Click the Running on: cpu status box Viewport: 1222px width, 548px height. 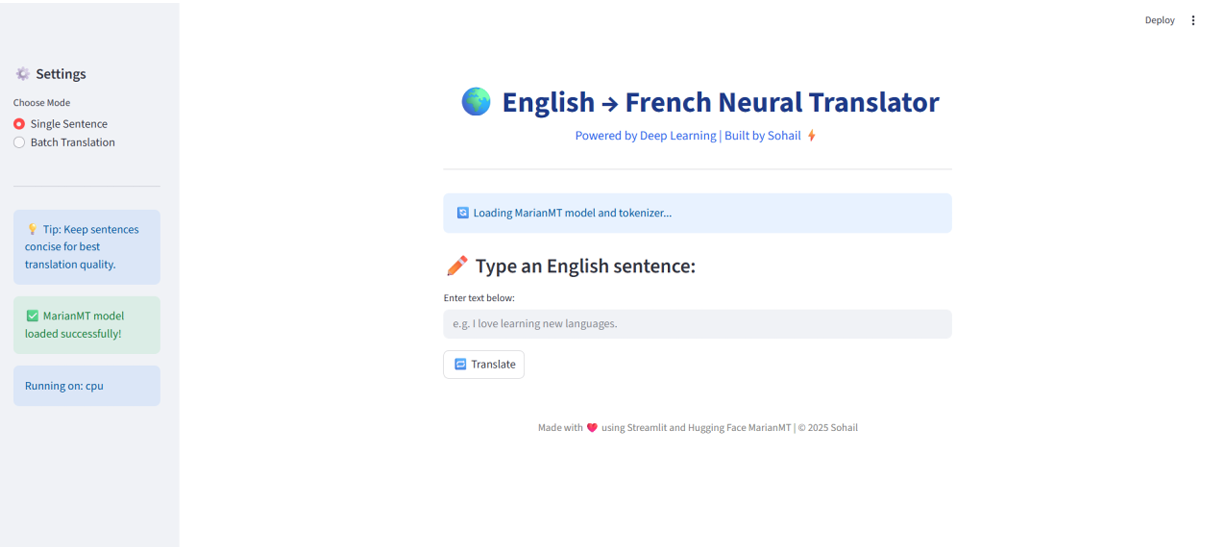click(86, 386)
